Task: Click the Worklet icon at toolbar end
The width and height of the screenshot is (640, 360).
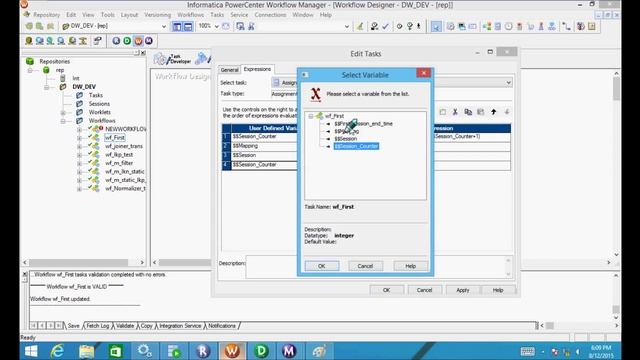Action: pos(591,27)
